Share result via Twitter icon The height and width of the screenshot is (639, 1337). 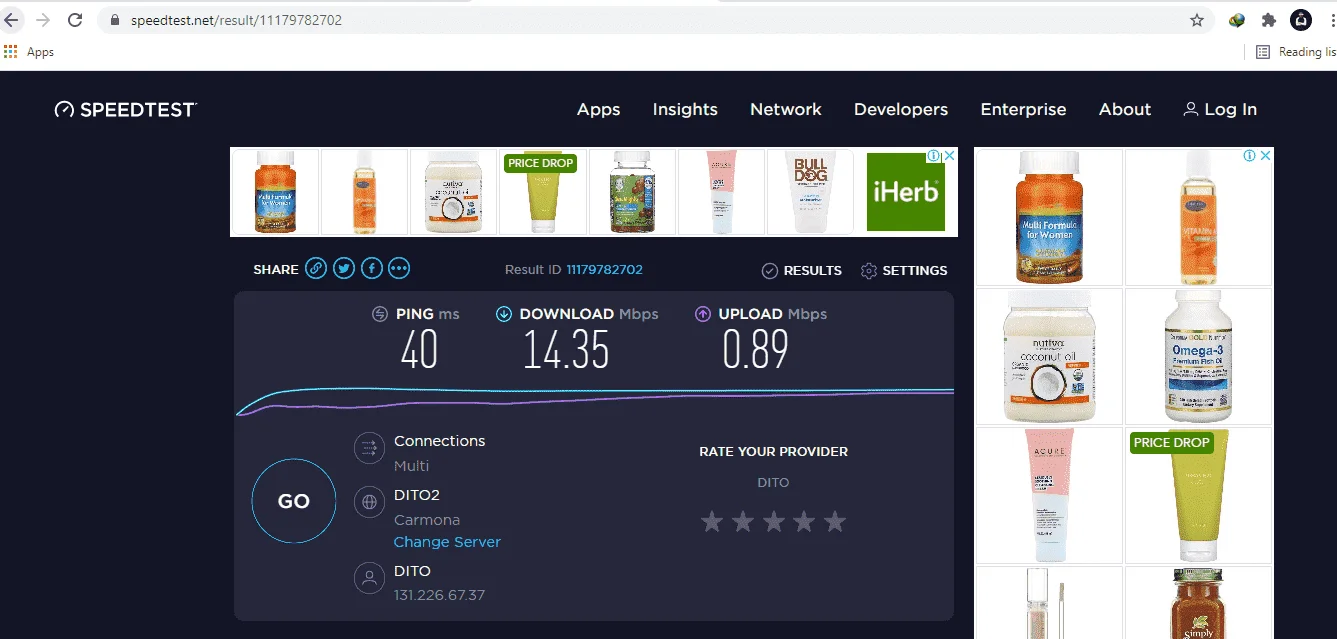click(344, 268)
